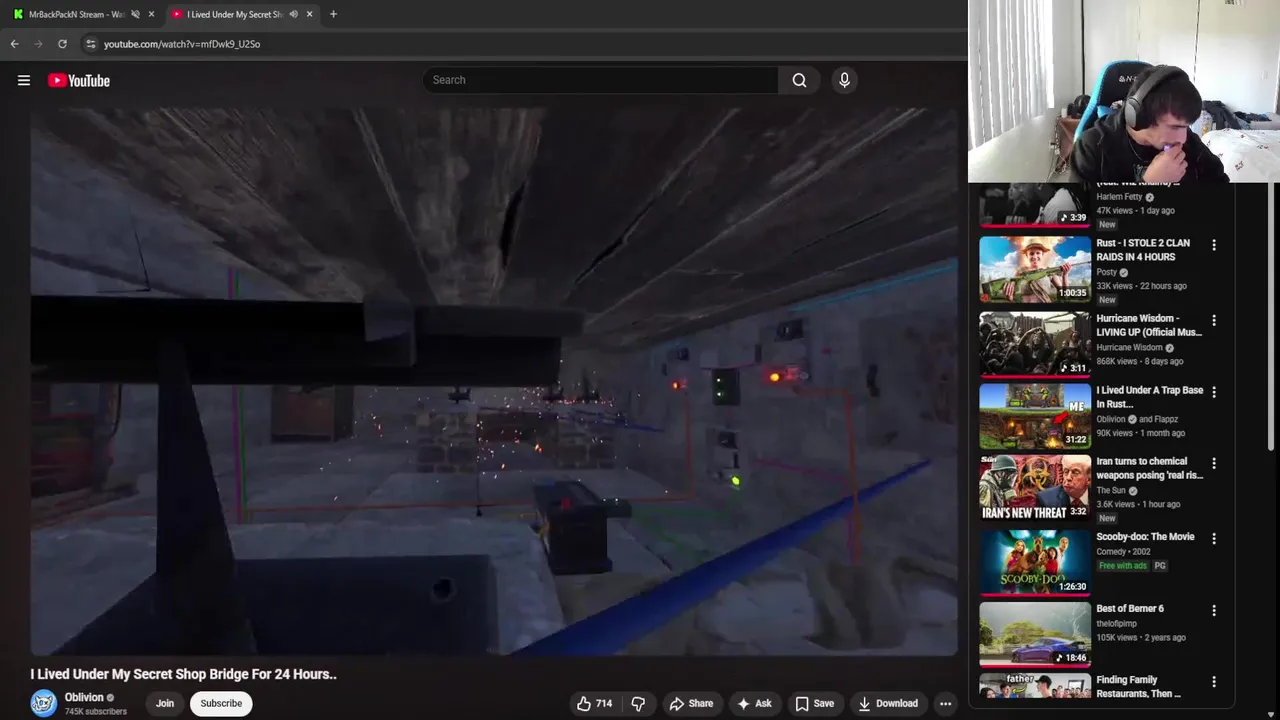
Task: Go back with browser back arrow
Action: click(x=14, y=44)
